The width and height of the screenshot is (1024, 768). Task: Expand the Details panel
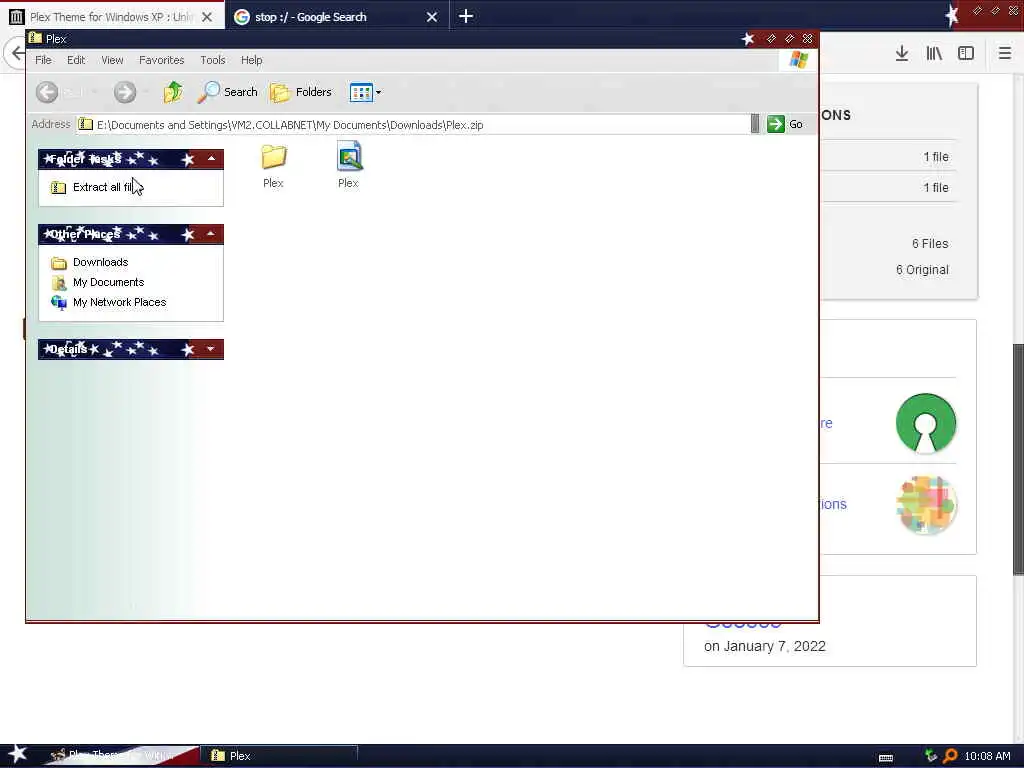(x=211, y=349)
